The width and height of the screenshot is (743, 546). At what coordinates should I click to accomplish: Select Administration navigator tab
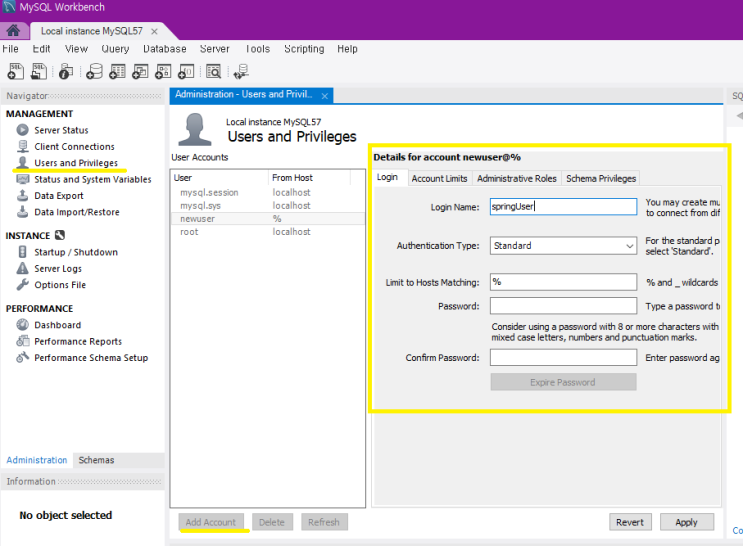37,460
